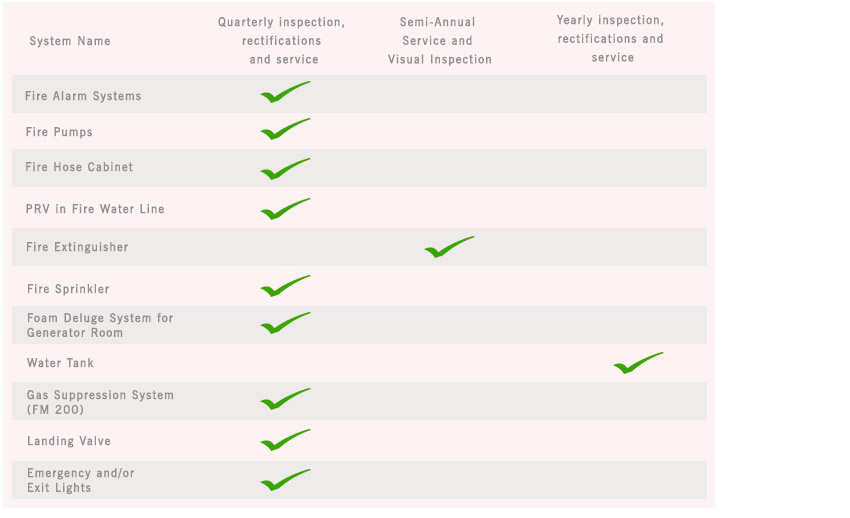Select the Yearly inspection column header
The height and width of the screenshot is (518, 850).
(x=611, y=39)
